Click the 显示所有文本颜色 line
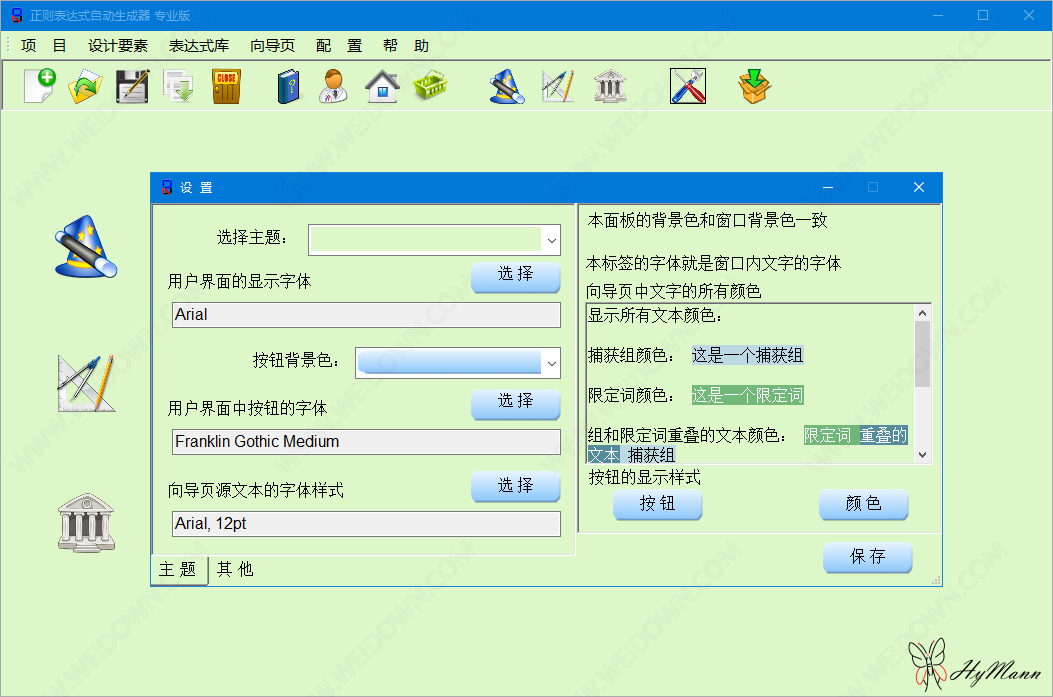Viewport: 1053px width, 697px height. (655, 316)
